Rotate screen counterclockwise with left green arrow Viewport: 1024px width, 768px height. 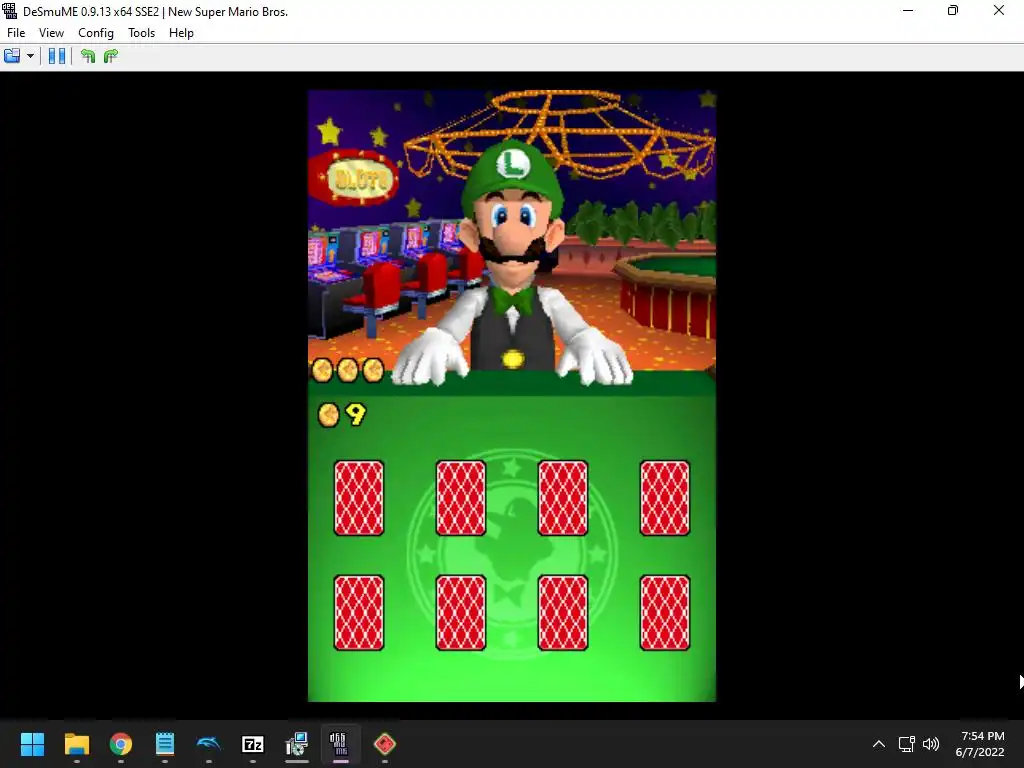coord(88,56)
